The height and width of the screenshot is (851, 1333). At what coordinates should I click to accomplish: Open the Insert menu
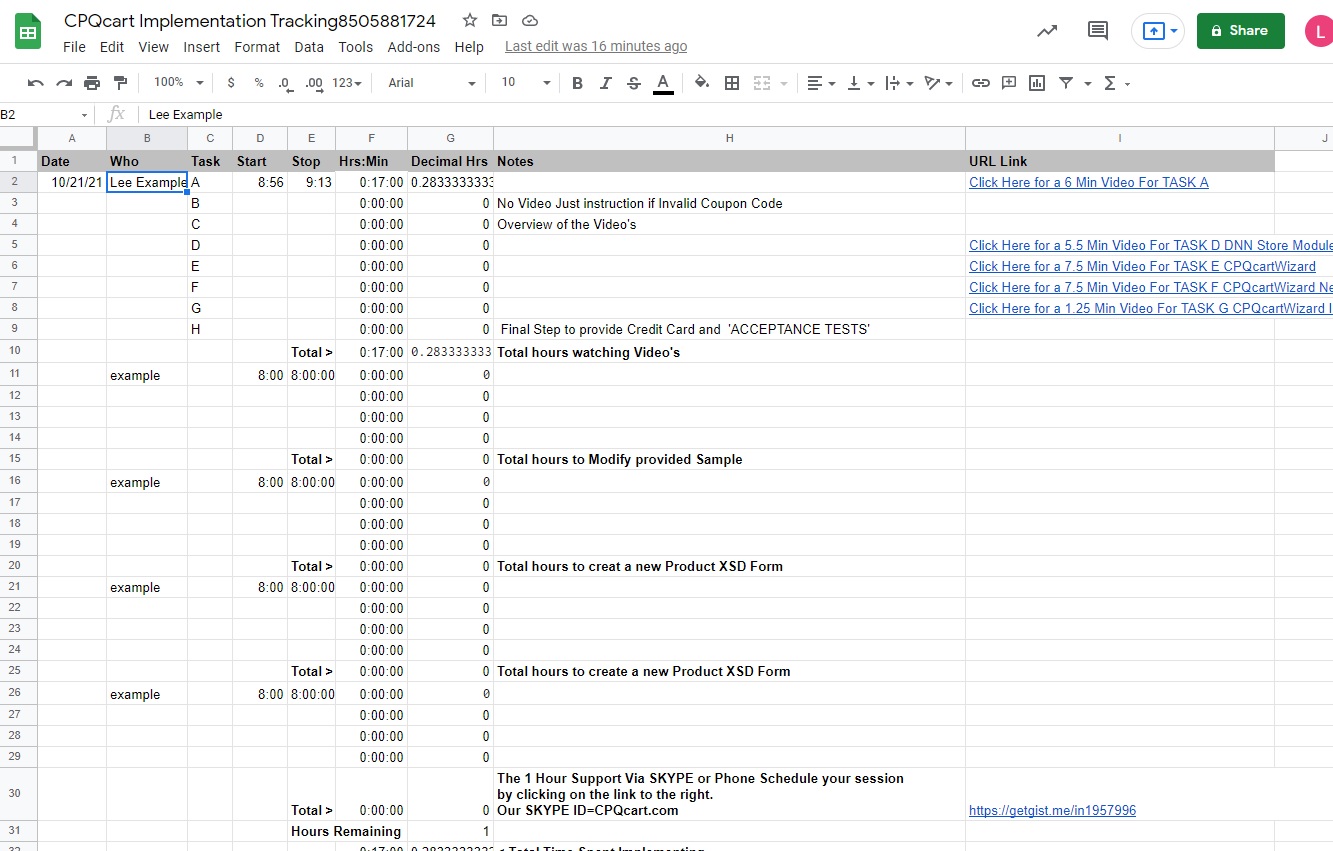[202, 47]
